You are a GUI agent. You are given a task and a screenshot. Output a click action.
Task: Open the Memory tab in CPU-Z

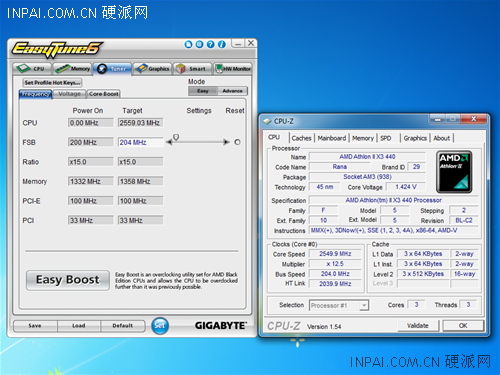[x=363, y=138]
